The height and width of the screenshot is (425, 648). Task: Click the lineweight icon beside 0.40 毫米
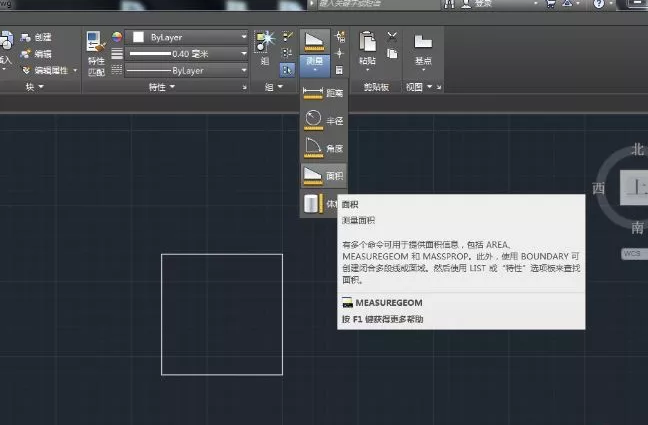coord(117,54)
